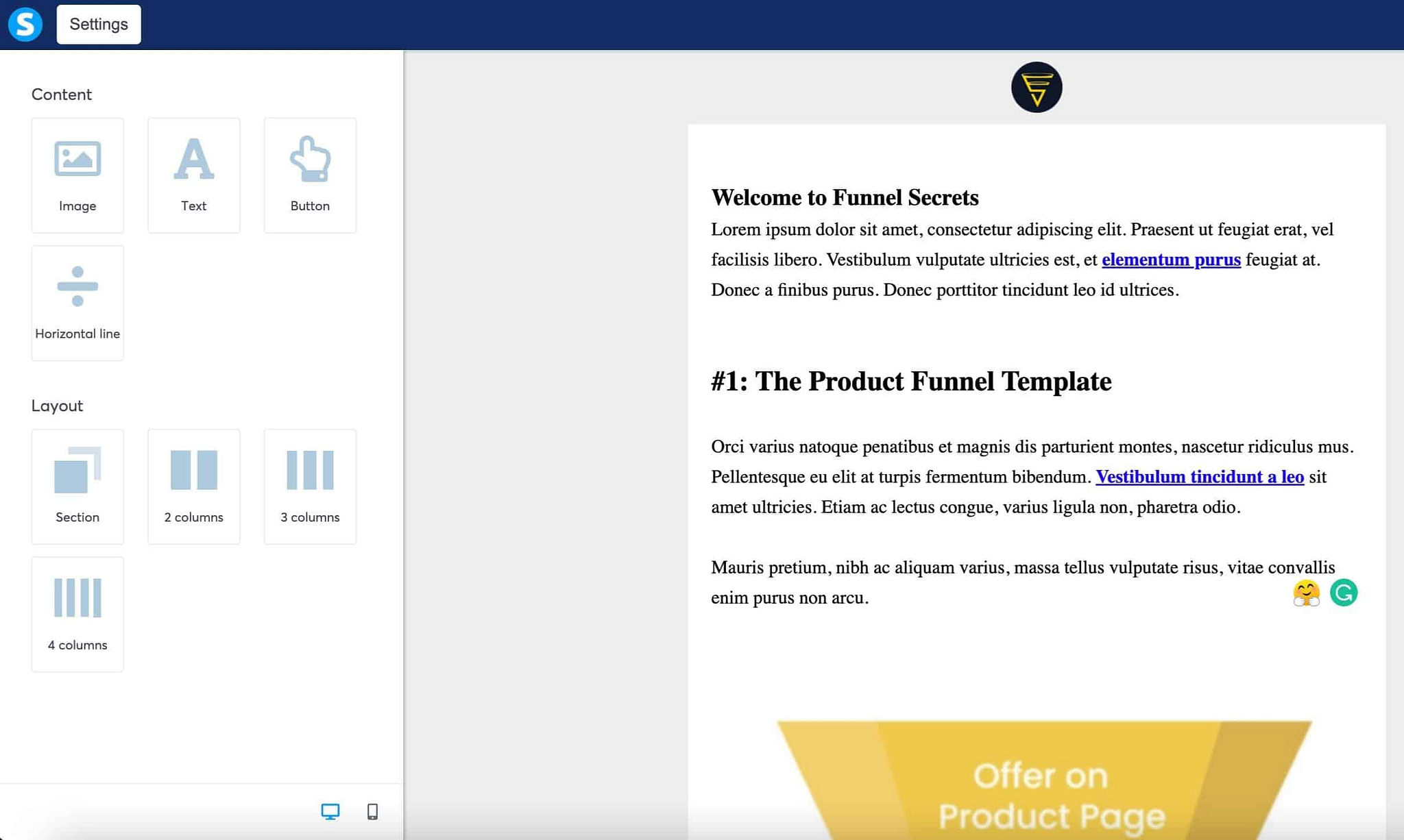The height and width of the screenshot is (840, 1404).
Task: Click the Mauris pretium paragraph
Action: [x=1023, y=582]
